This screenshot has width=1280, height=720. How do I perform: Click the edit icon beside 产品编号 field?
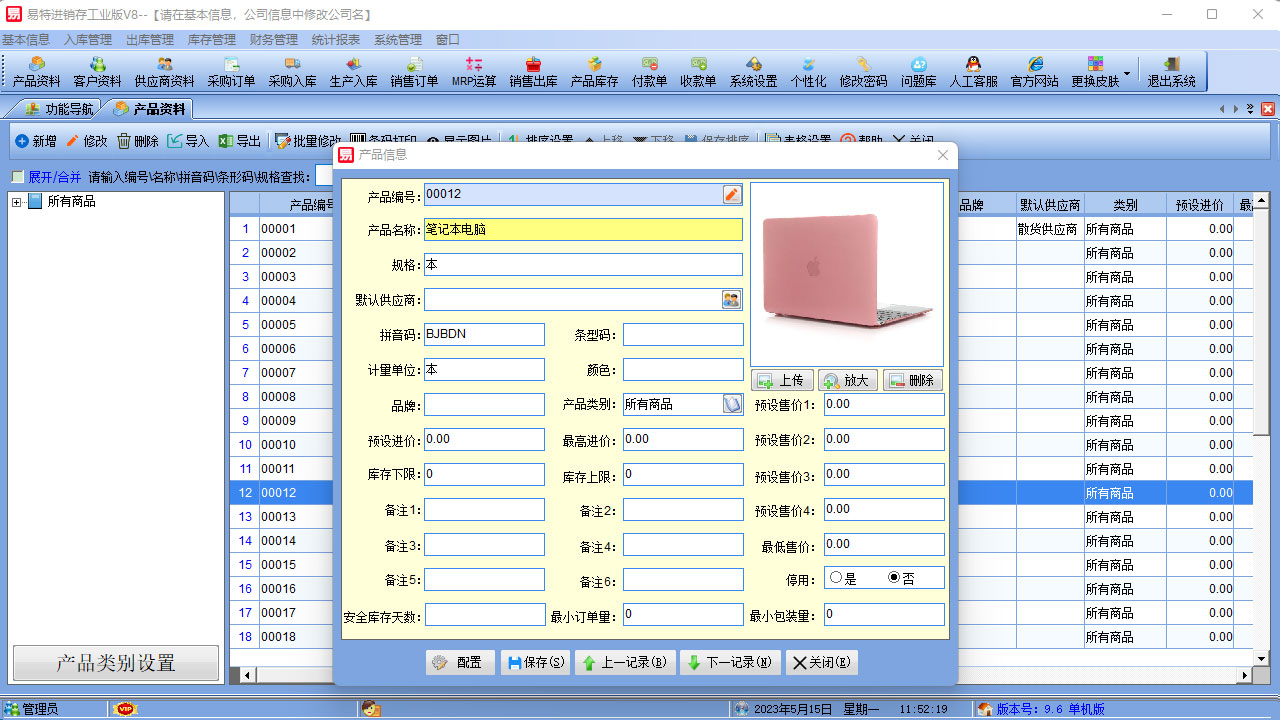pyautogui.click(x=732, y=195)
